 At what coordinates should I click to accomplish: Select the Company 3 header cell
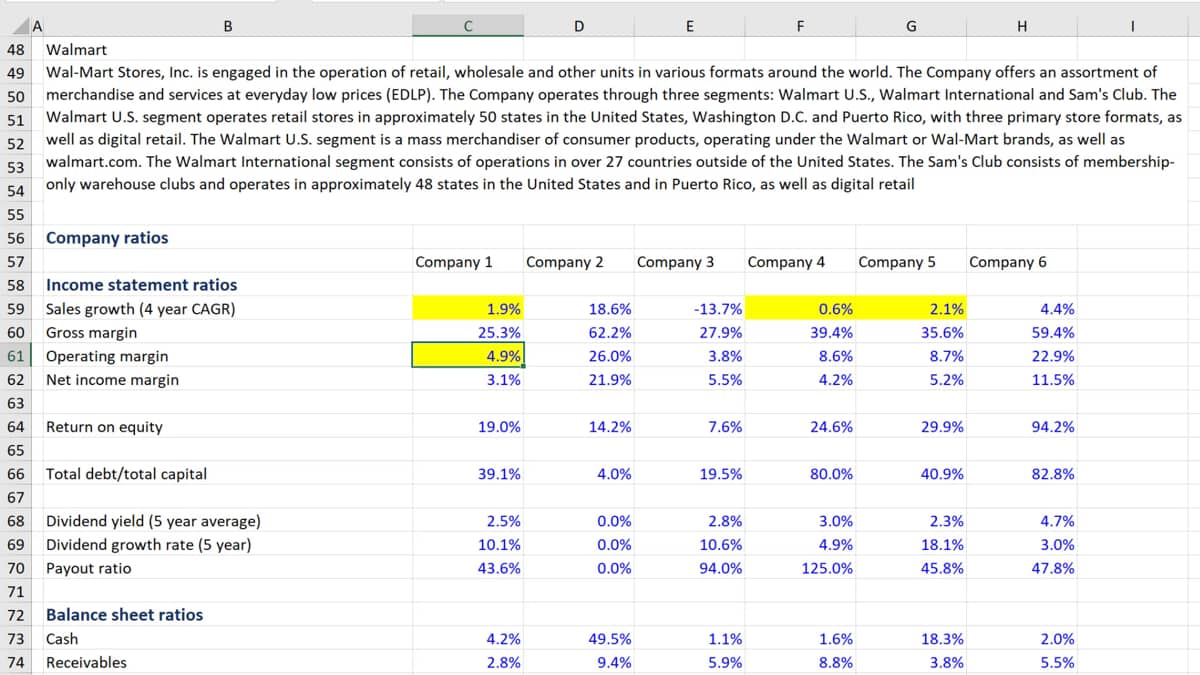690,262
